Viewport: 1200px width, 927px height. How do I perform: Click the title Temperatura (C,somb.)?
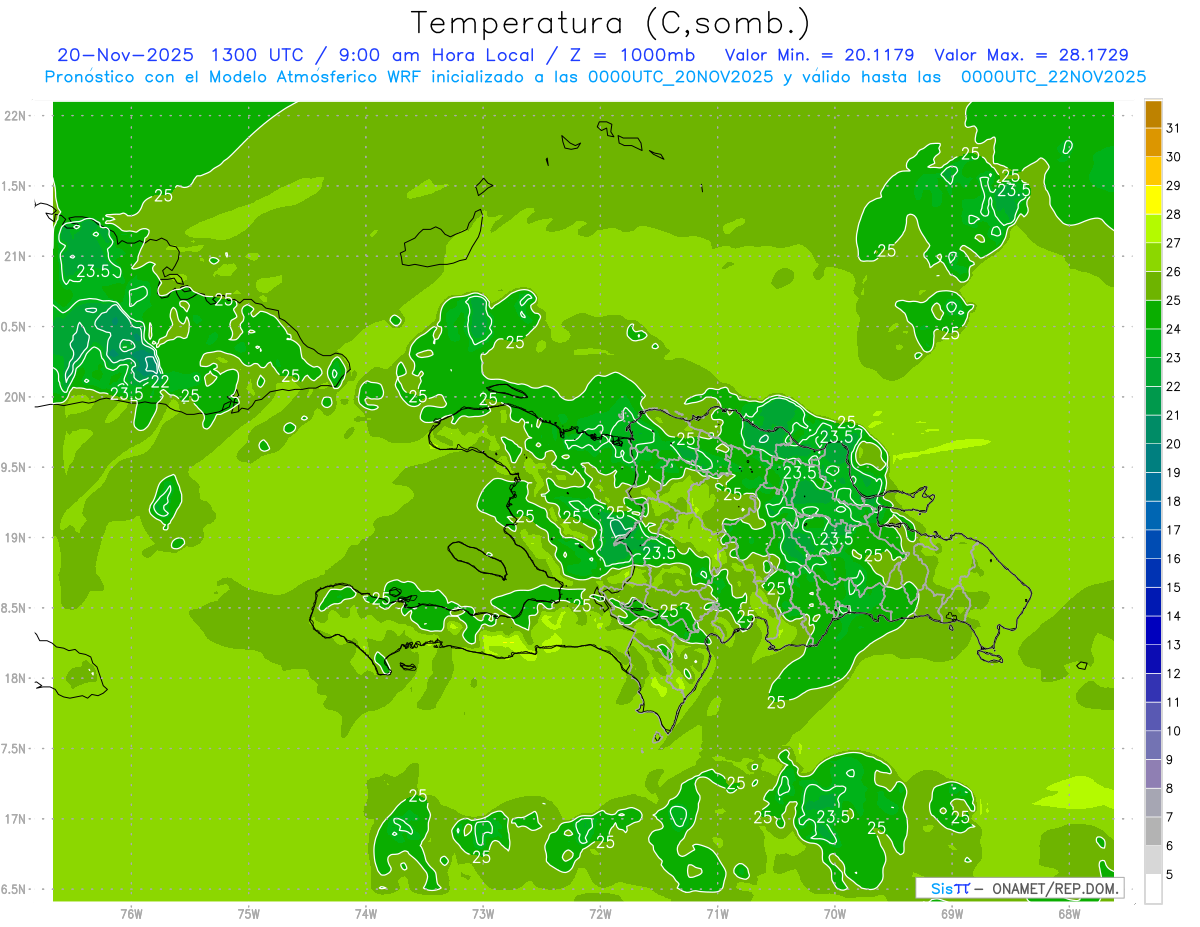[610, 23]
